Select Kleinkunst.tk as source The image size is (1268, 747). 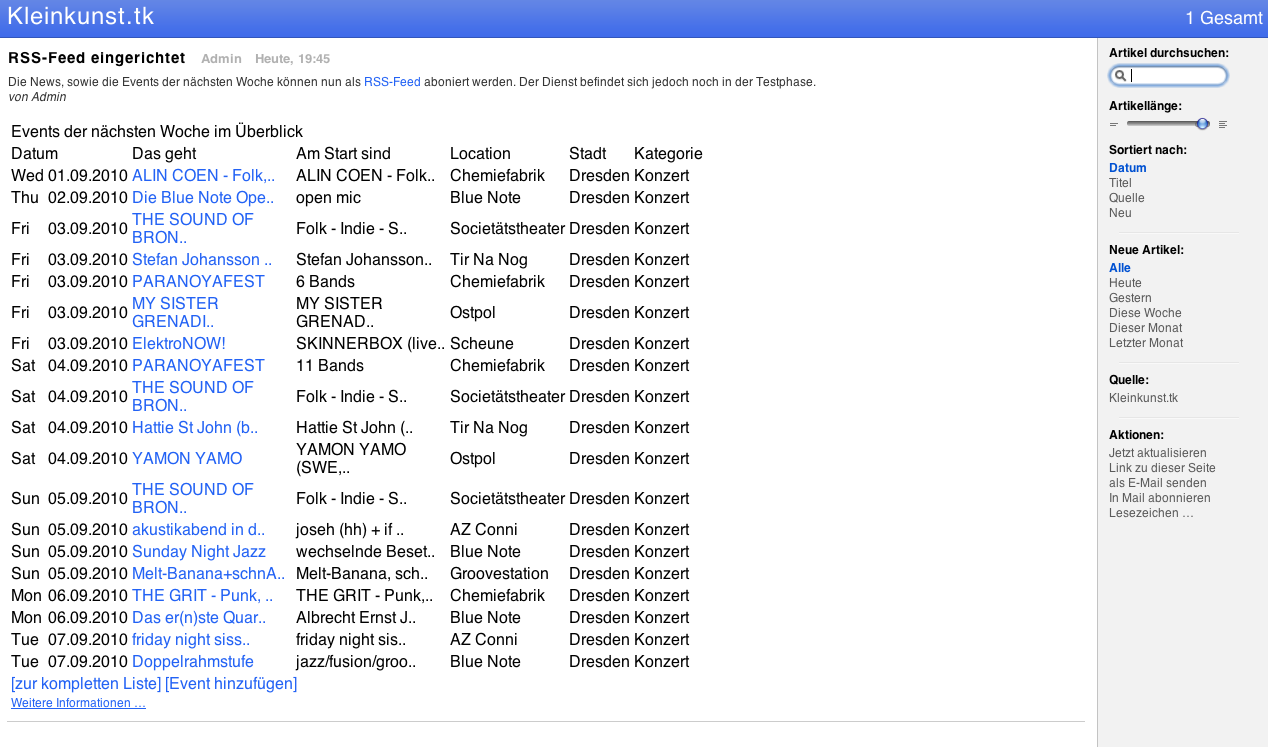coord(1144,398)
